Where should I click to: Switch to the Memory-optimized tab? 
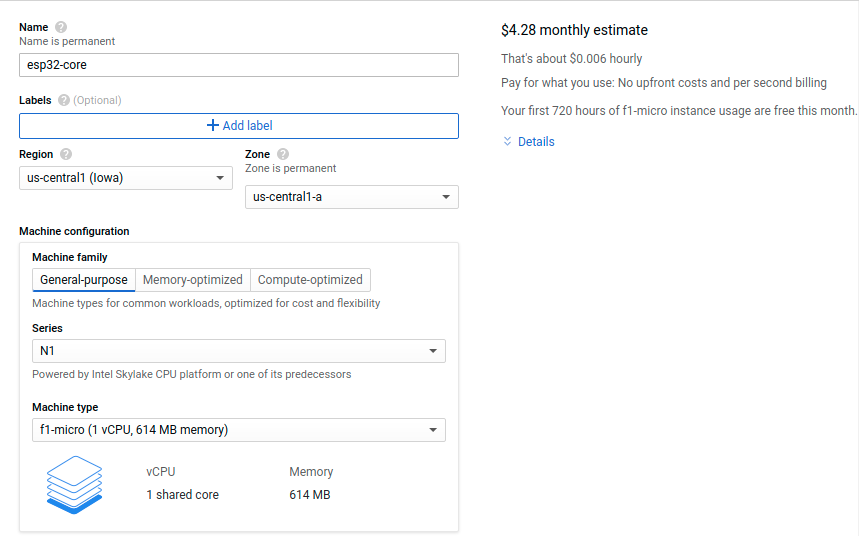point(192,280)
